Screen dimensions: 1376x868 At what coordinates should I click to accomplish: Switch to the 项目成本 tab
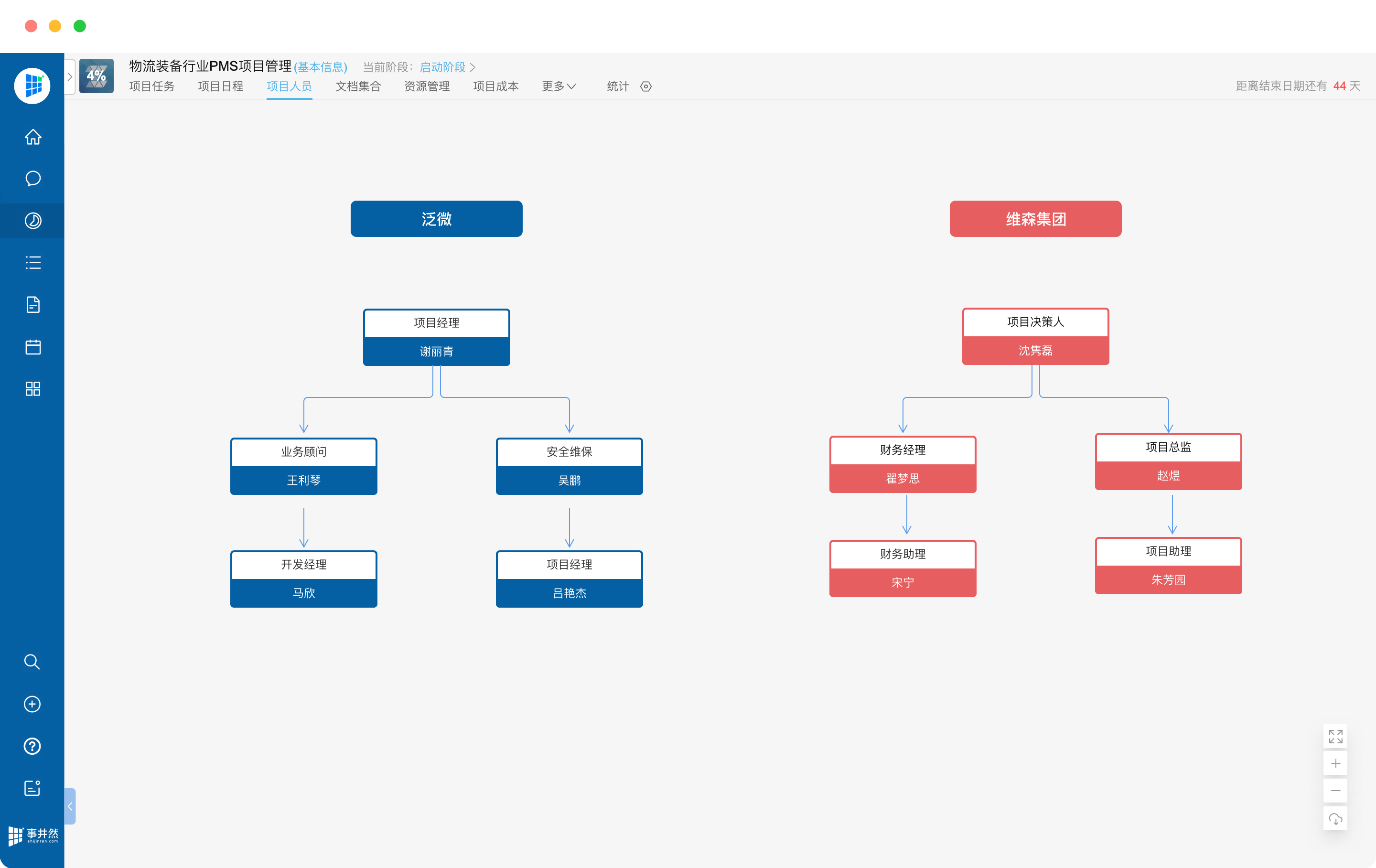tap(495, 86)
